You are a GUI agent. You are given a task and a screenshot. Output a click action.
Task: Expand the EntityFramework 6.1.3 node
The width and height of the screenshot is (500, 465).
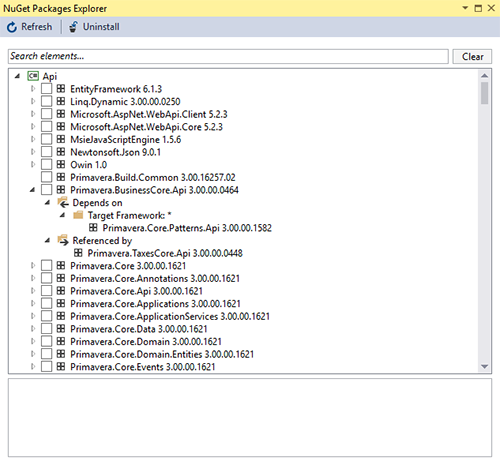pyautogui.click(x=33, y=89)
